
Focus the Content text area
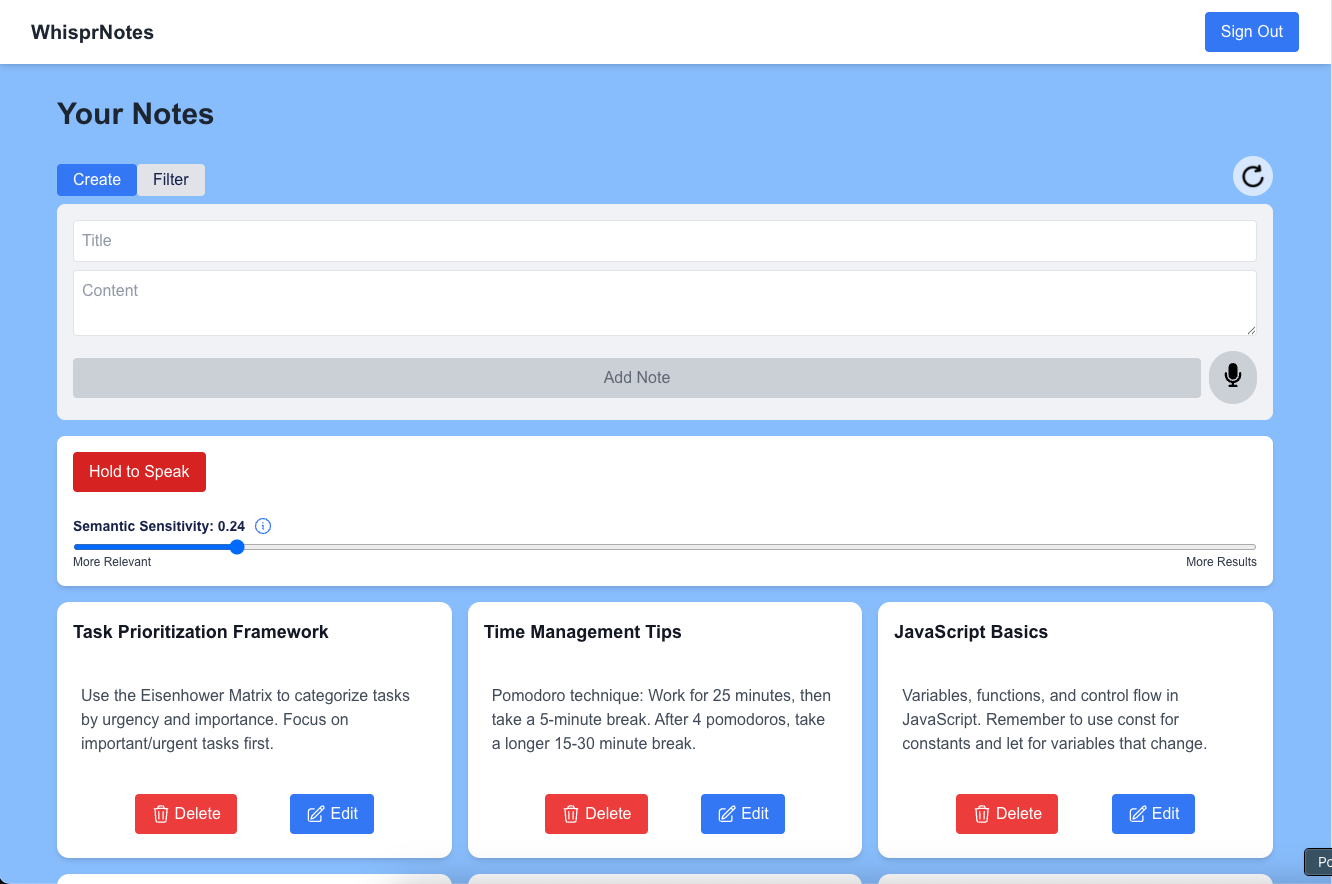(664, 302)
